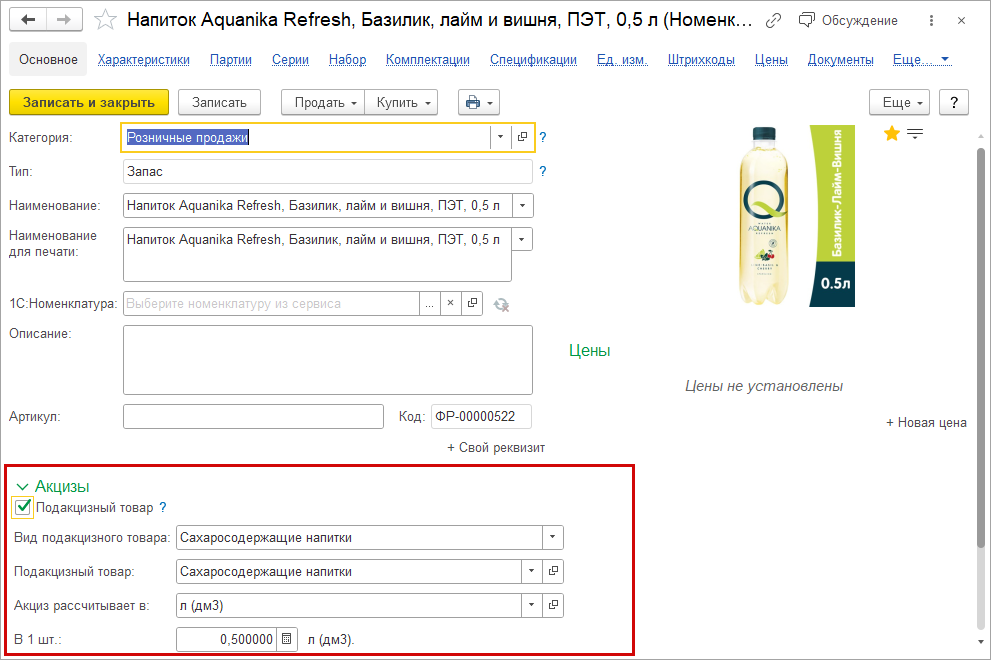Toggle the Подакцизный товар checkbox

tap(23, 507)
